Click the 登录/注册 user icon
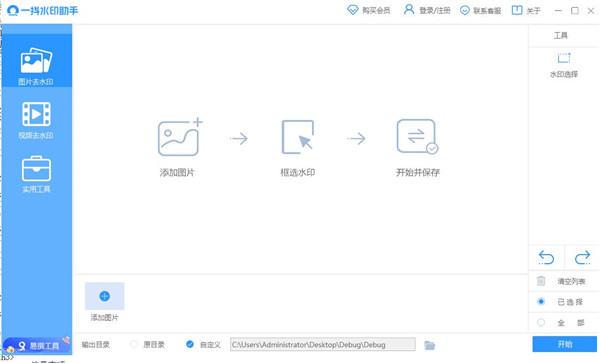600x363 pixels. [409, 10]
